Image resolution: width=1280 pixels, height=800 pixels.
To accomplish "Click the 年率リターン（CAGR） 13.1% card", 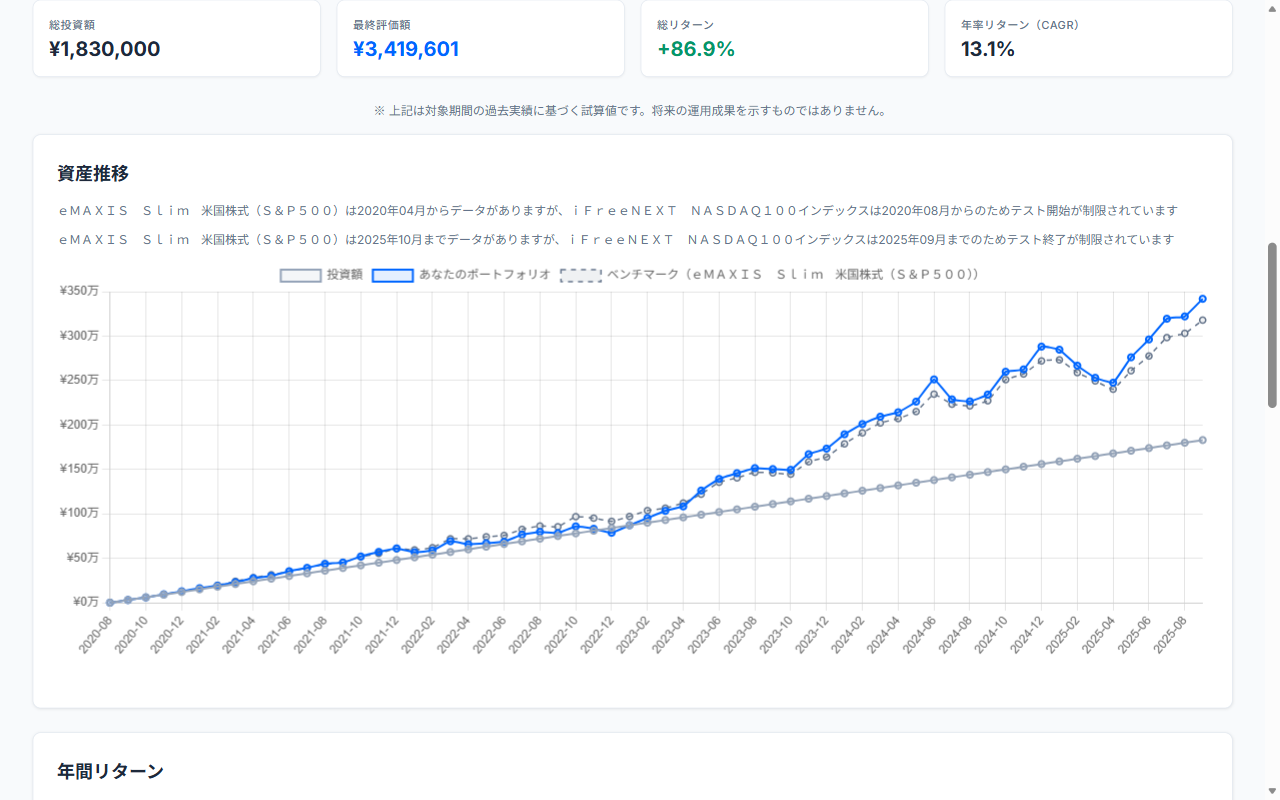I will (1088, 38).
